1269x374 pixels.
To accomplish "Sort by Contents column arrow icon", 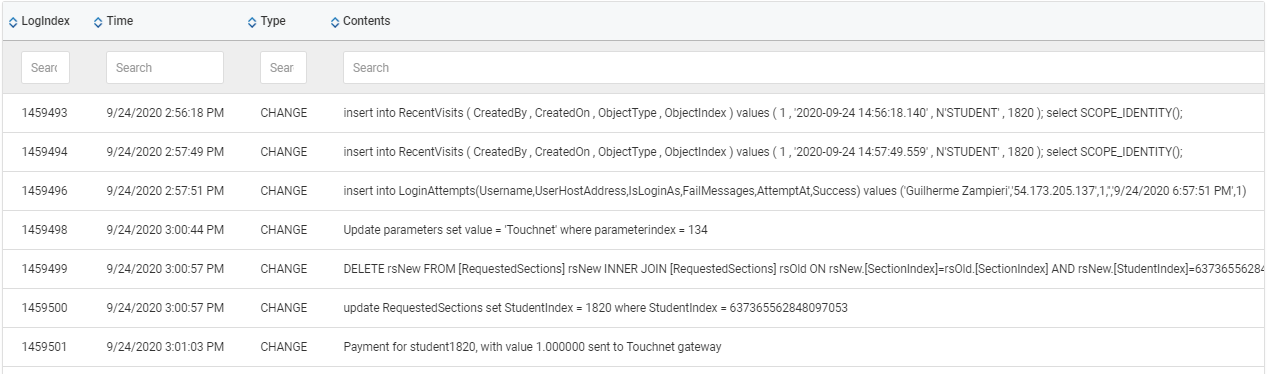I will point(335,22).
